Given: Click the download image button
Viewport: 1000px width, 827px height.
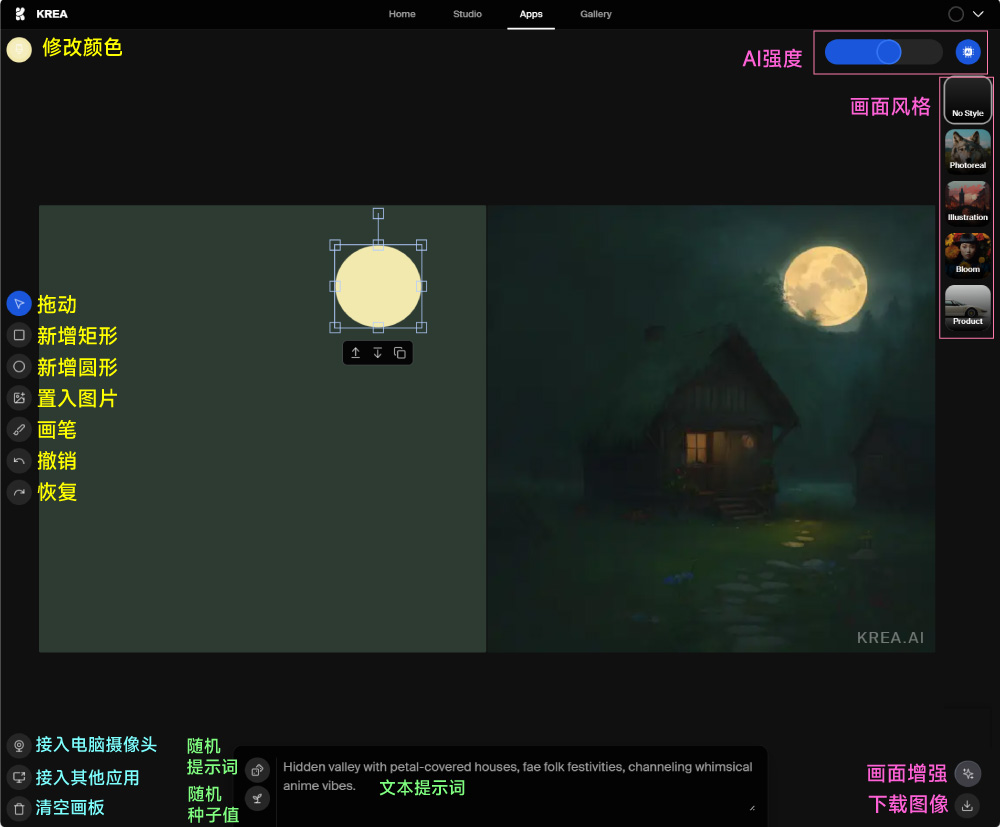Looking at the screenshot, I should click(967, 806).
